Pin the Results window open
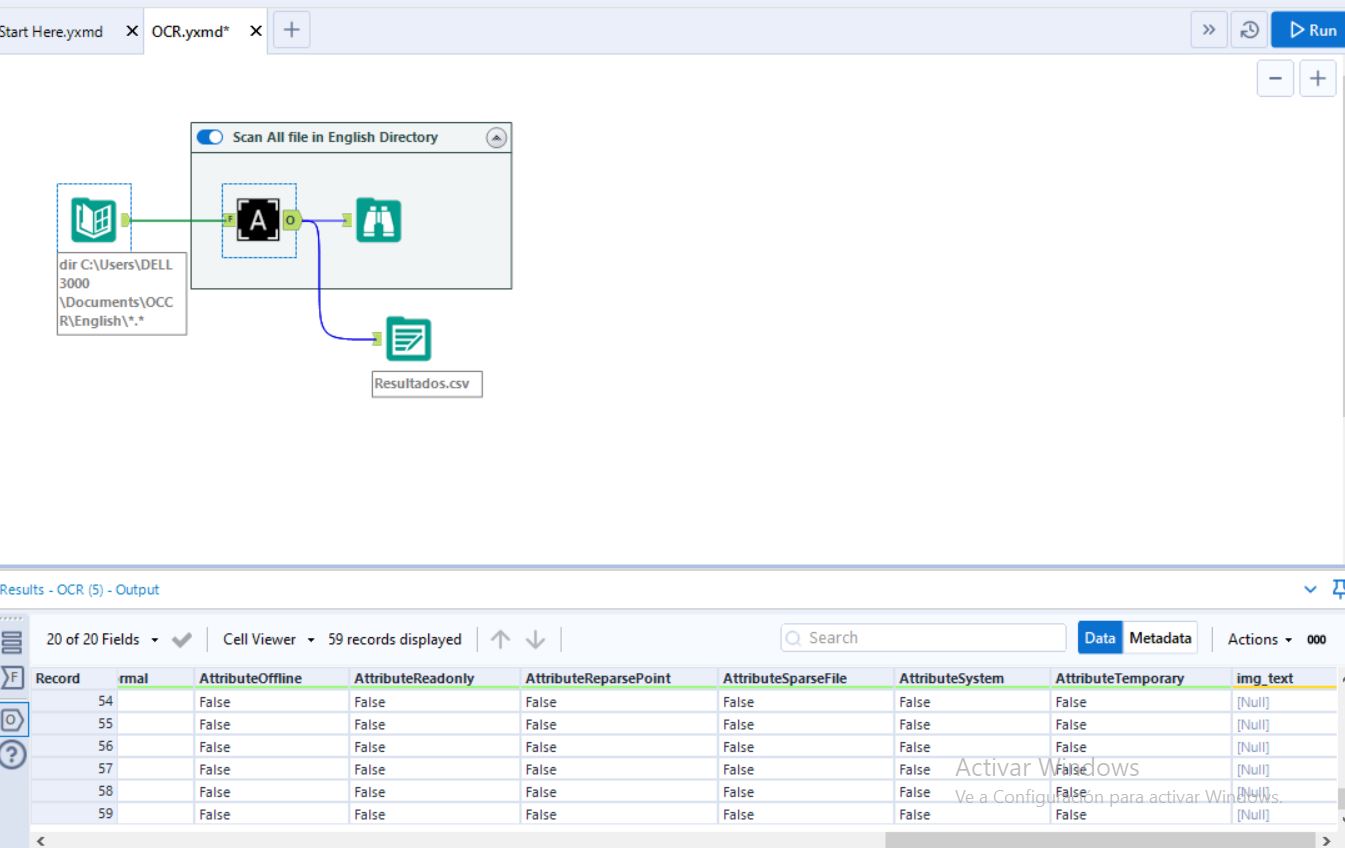 click(x=1339, y=589)
